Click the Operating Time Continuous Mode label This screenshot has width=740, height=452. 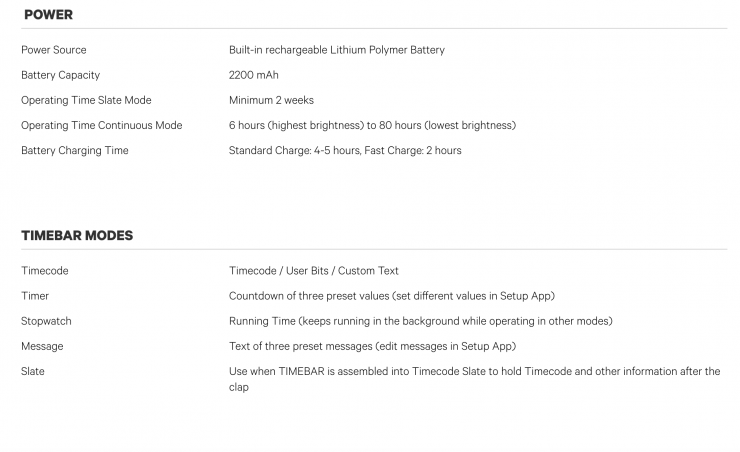101,125
